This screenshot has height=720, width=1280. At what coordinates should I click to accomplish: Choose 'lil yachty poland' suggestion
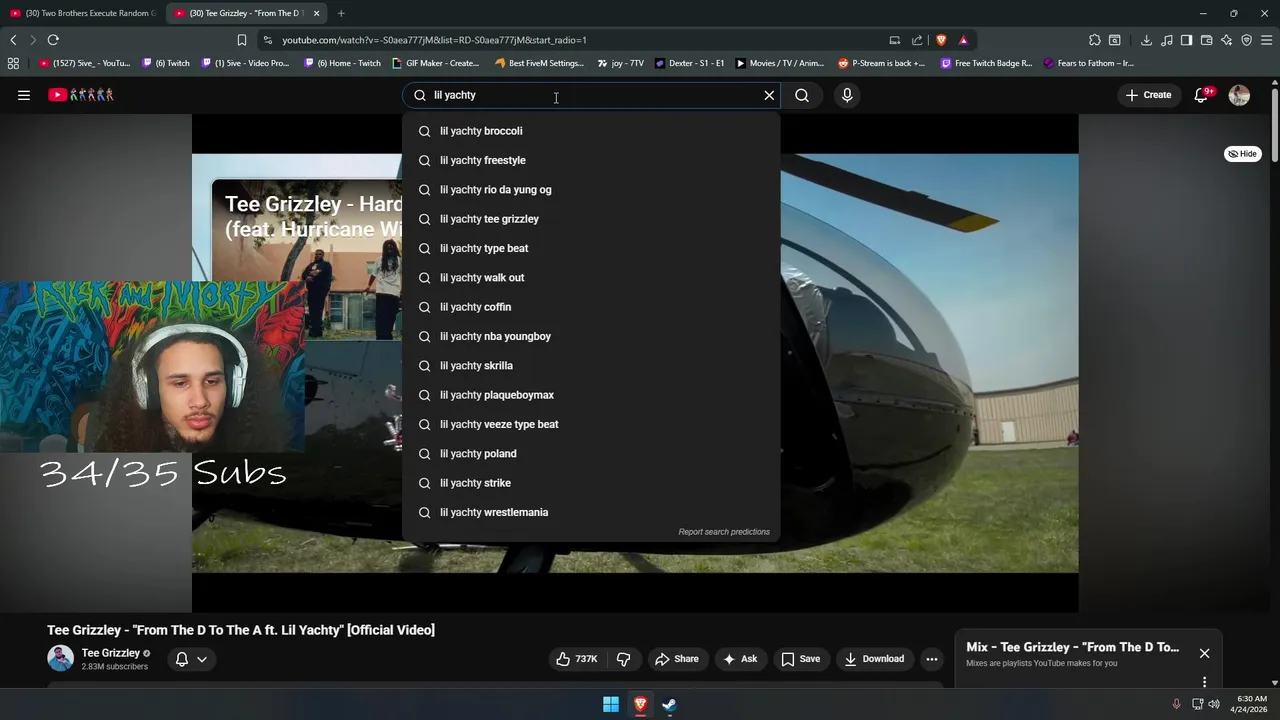(590, 454)
